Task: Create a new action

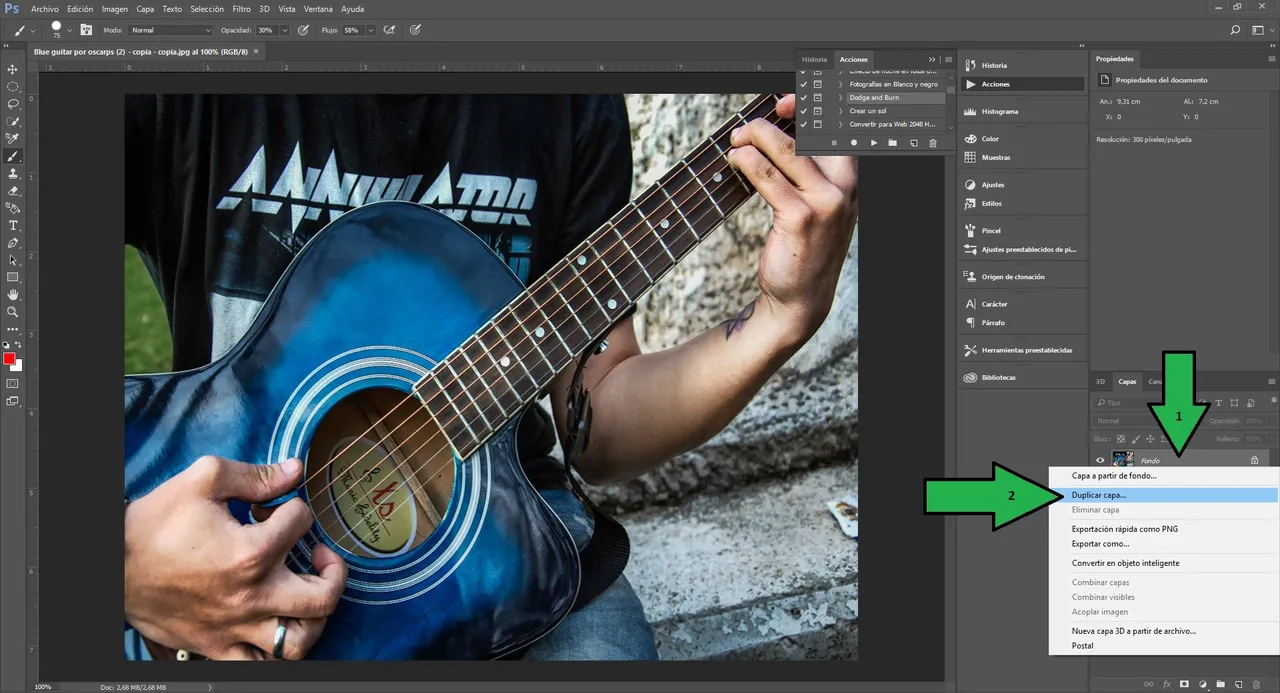Action: (x=913, y=143)
